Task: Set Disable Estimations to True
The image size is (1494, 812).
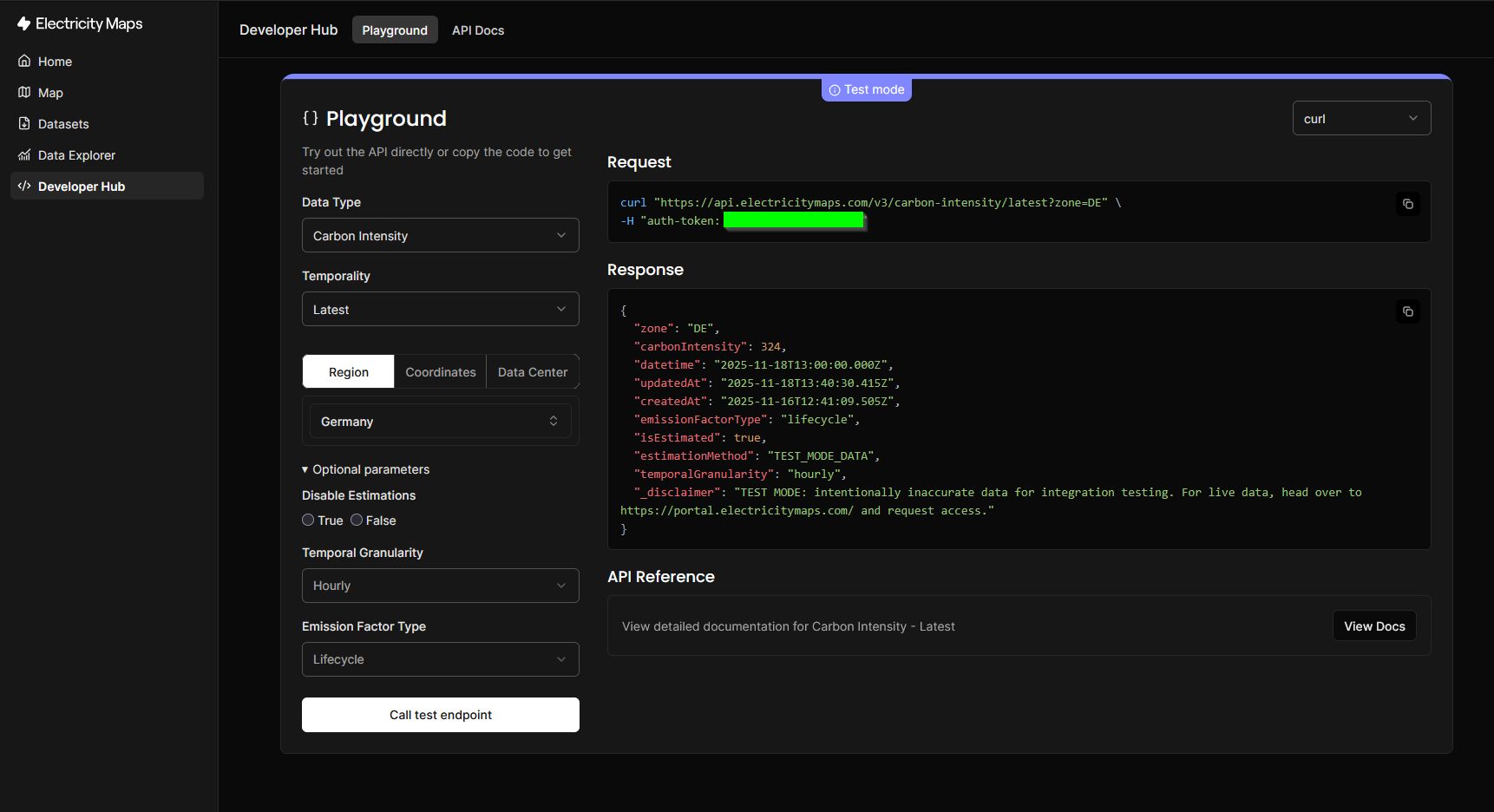Action: pos(308,521)
